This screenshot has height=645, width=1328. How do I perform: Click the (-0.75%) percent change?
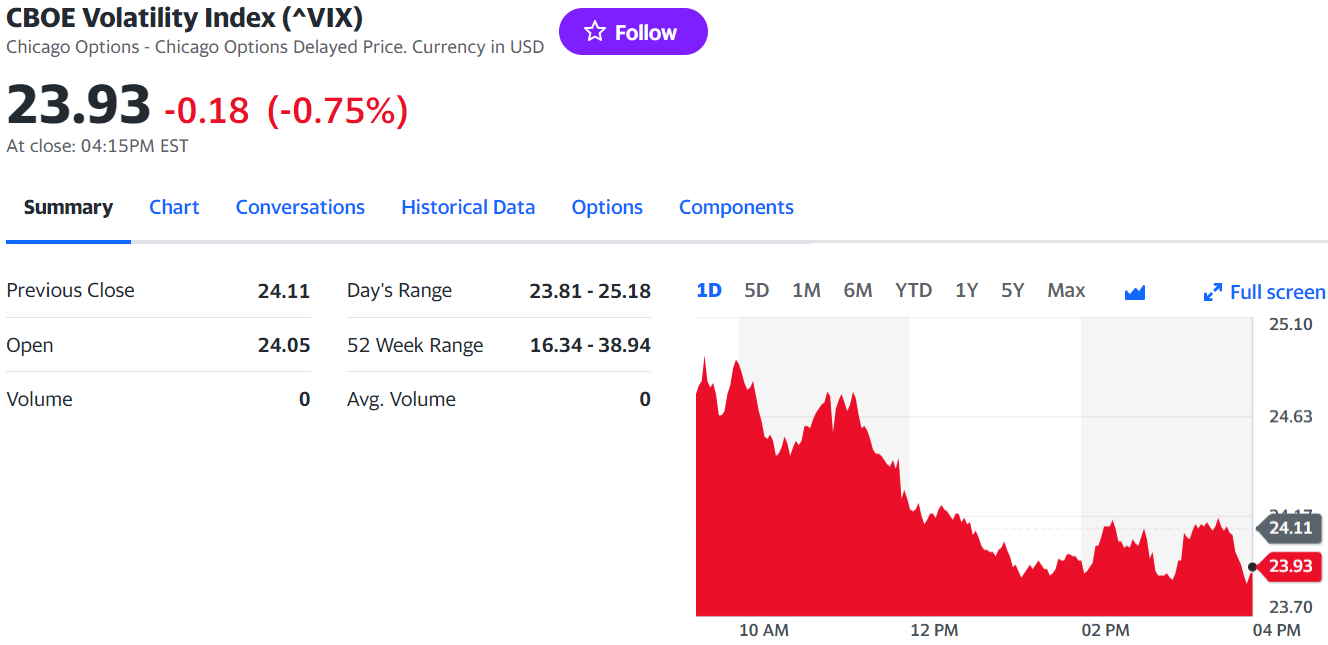(337, 110)
